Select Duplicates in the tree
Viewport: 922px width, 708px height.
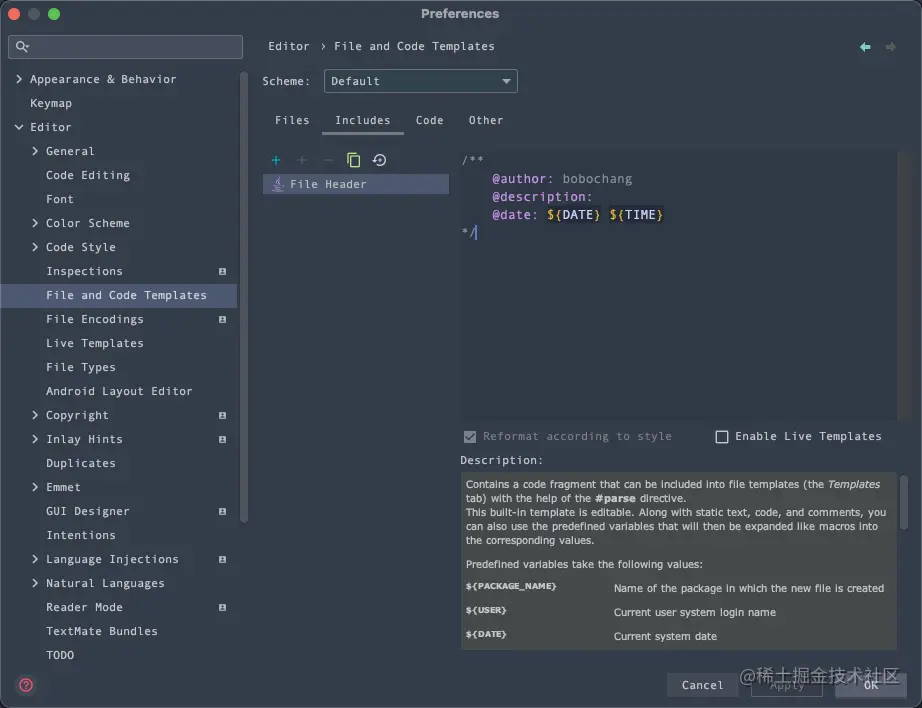point(81,463)
